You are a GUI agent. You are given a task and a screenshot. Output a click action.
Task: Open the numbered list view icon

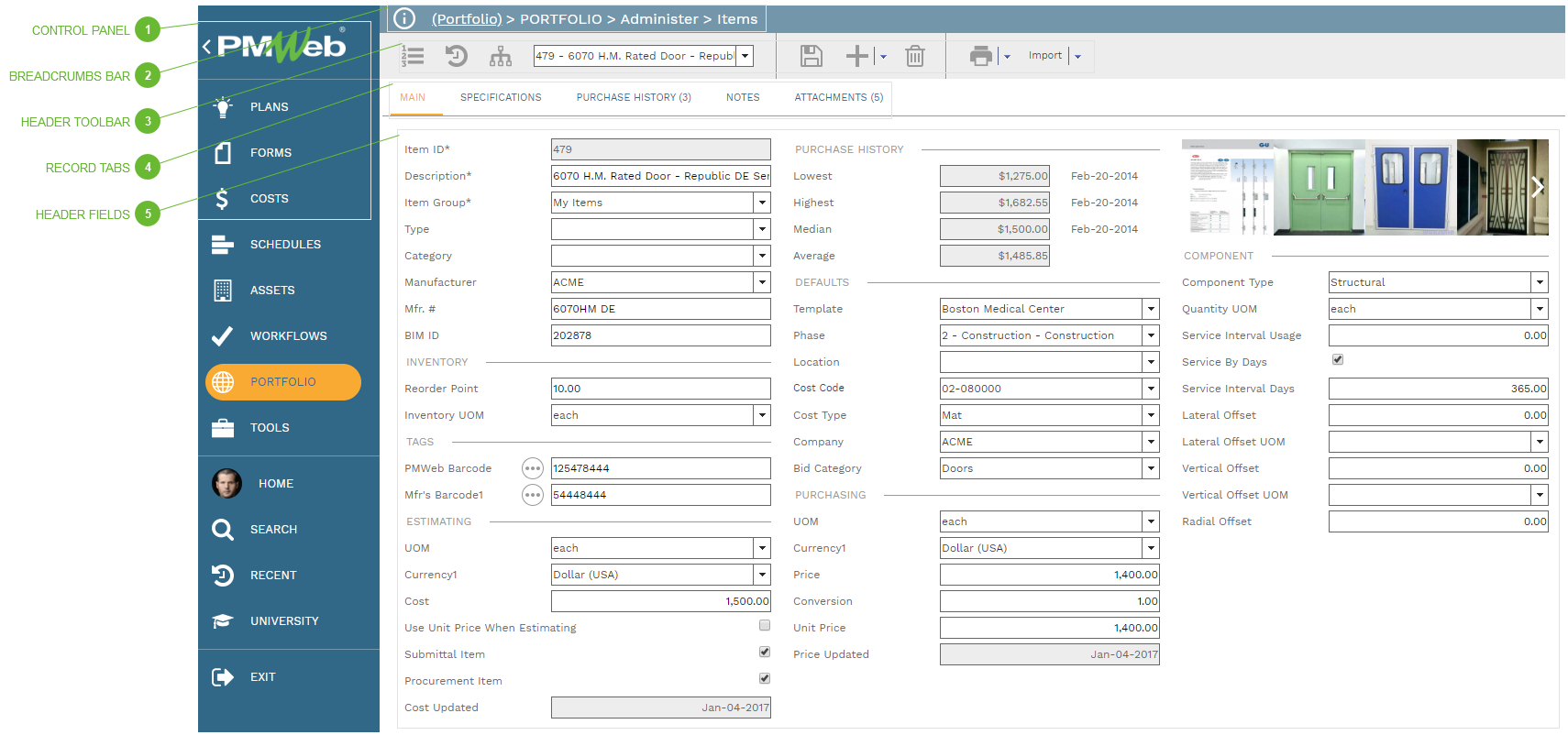(x=413, y=57)
